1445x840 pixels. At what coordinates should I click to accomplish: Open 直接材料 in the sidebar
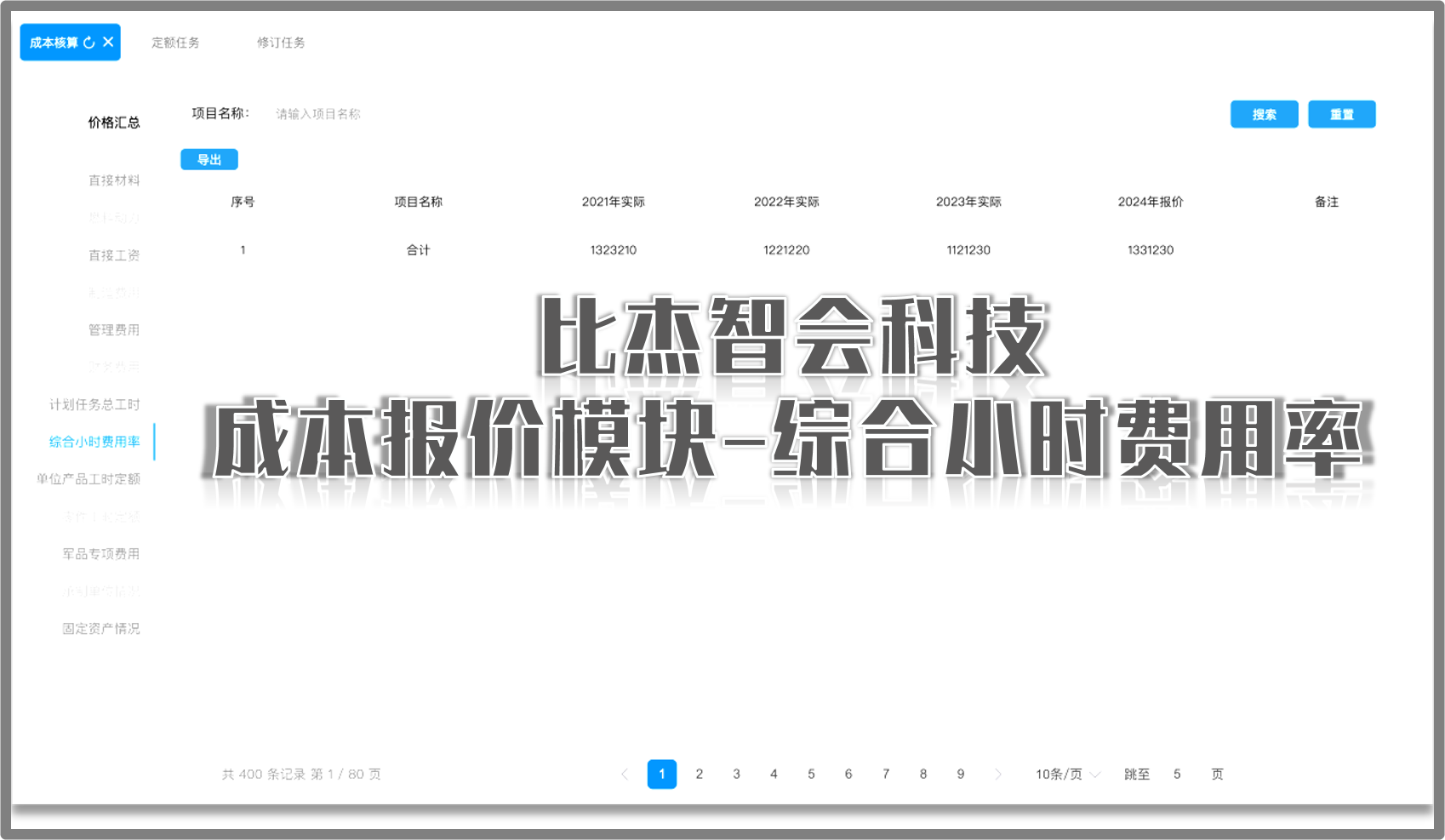click(114, 180)
